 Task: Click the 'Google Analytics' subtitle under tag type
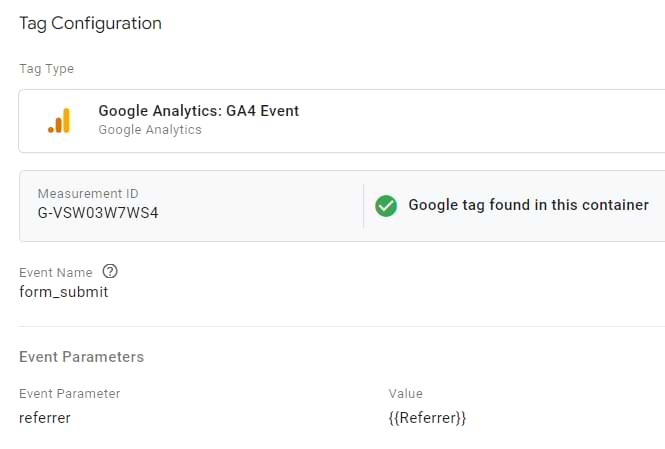coord(150,129)
